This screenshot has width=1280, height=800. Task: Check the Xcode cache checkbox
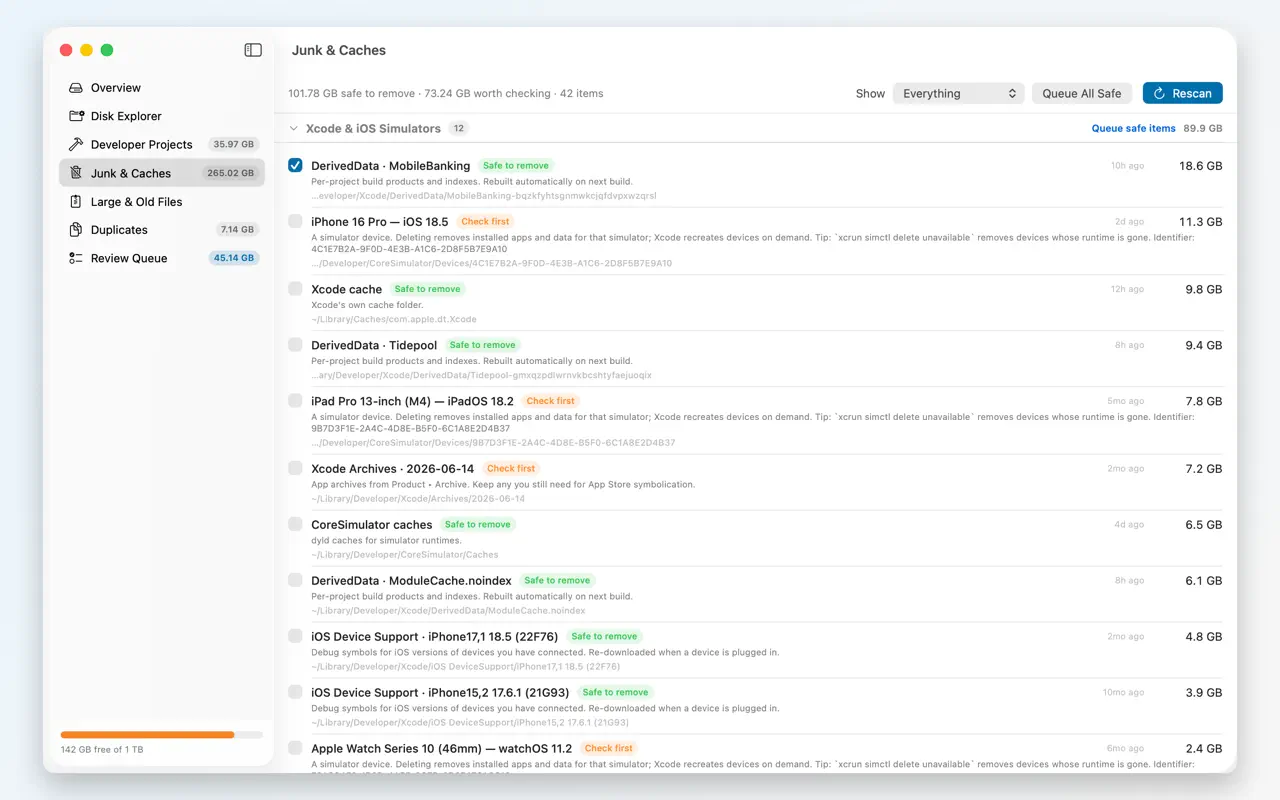[x=295, y=288]
